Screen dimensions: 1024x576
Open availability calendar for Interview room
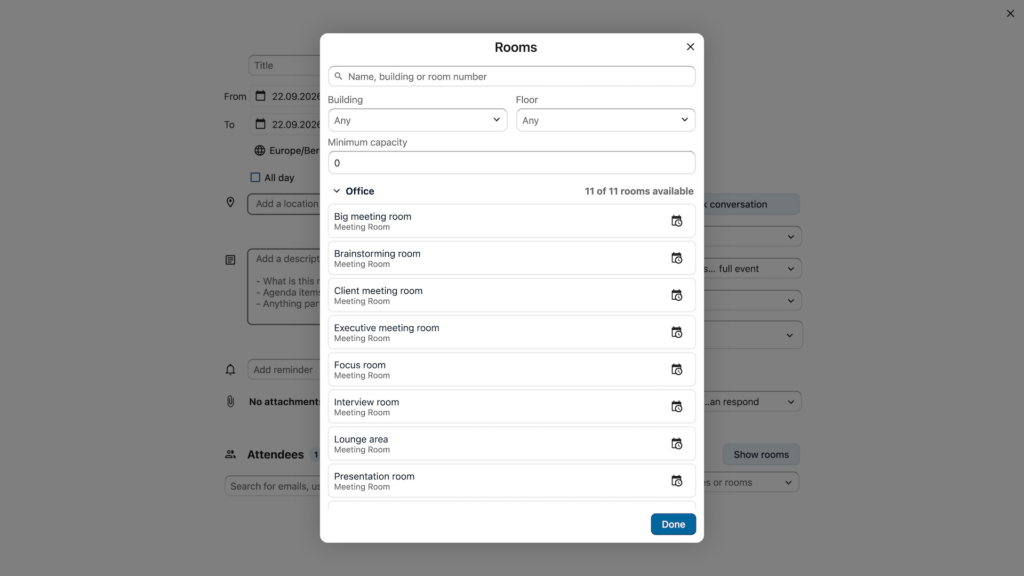tap(677, 407)
